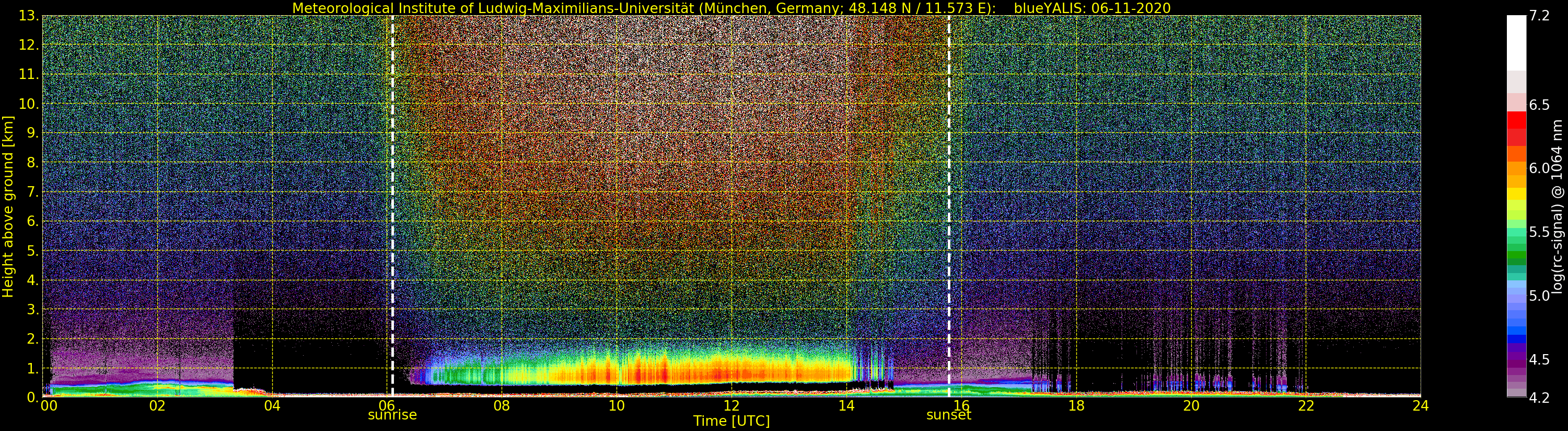This screenshot has height=431, width=1568.
Task: Click the sunrise label below the axis
Action: click(392, 415)
